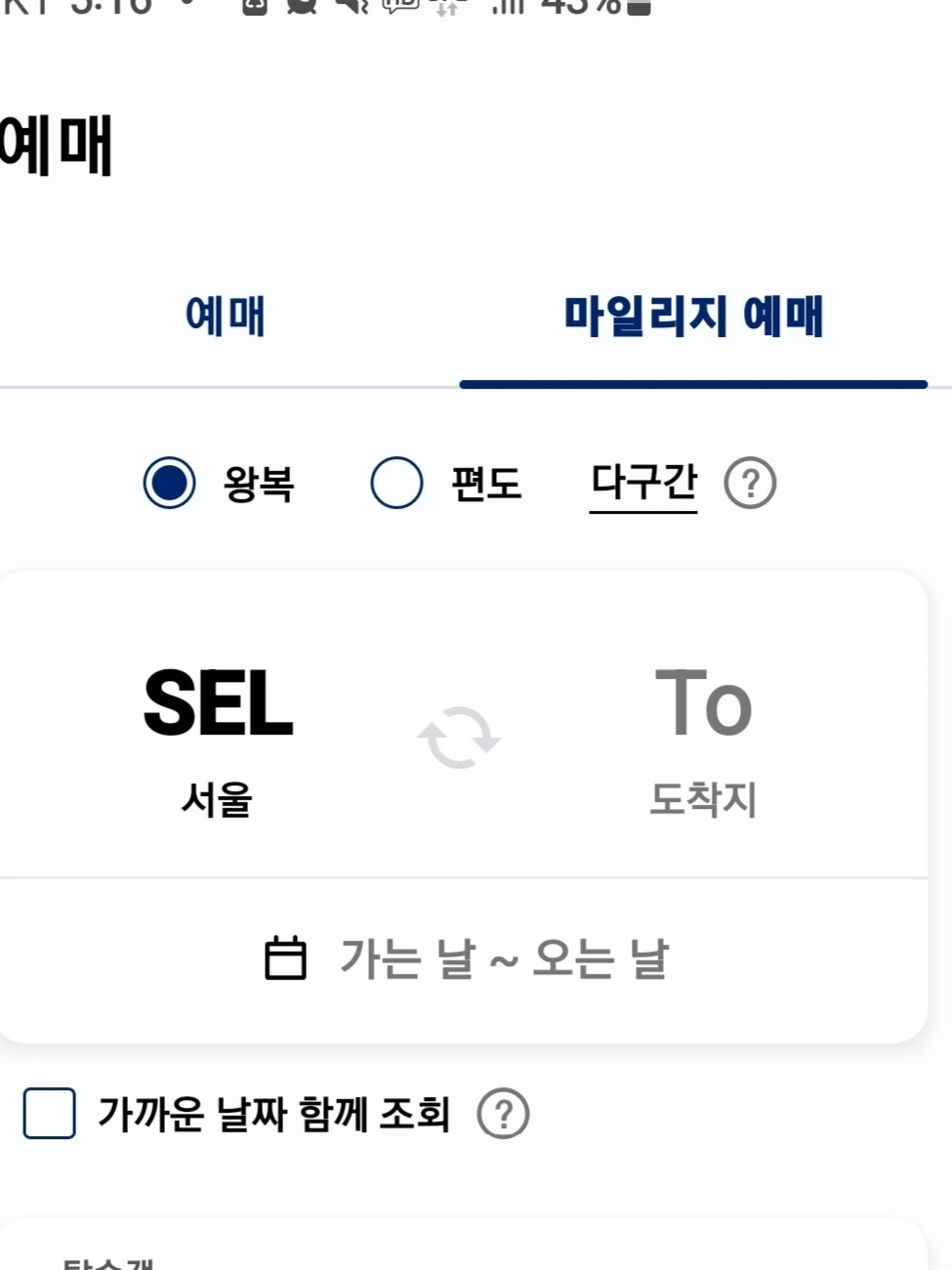Tap the 가까운 날짜 함께 조회 label
The height and width of the screenshot is (1270, 952).
273,1114
